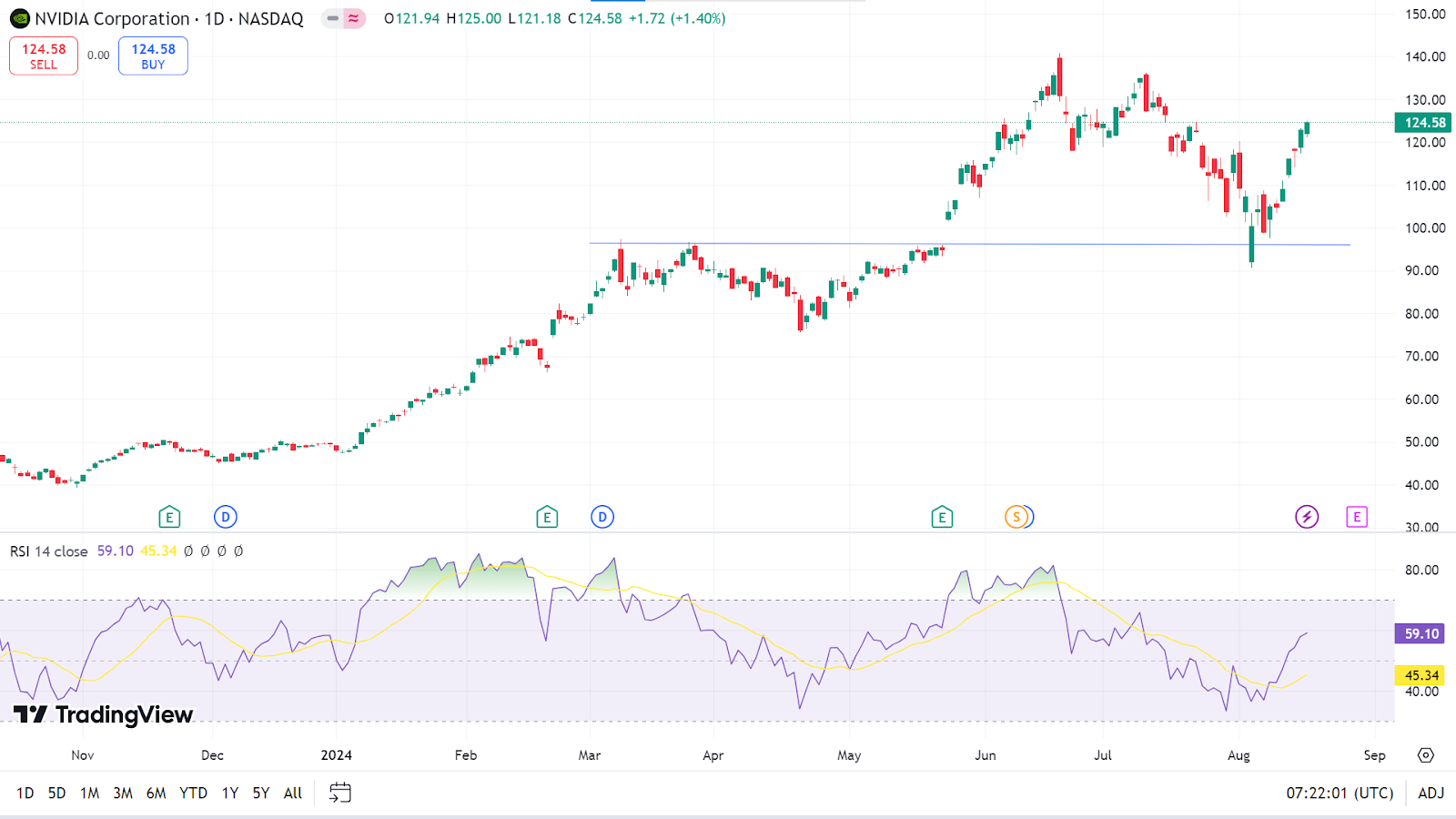Click the purple RSI value 59.10 in legend

(x=116, y=551)
